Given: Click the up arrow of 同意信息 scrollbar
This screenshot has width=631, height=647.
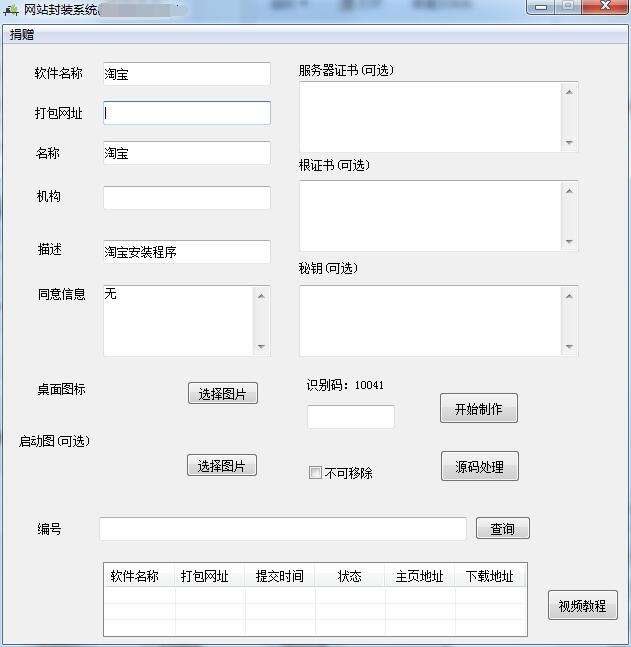Looking at the screenshot, I should point(261,296).
